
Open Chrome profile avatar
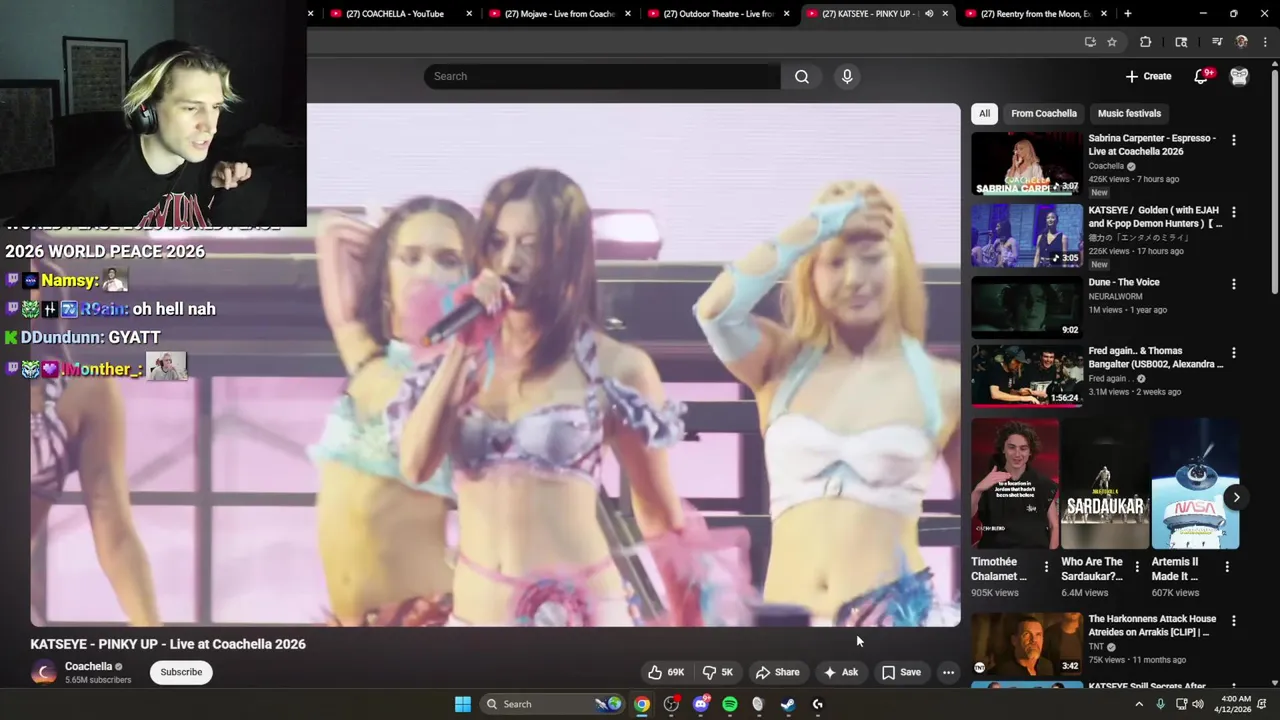1242,42
